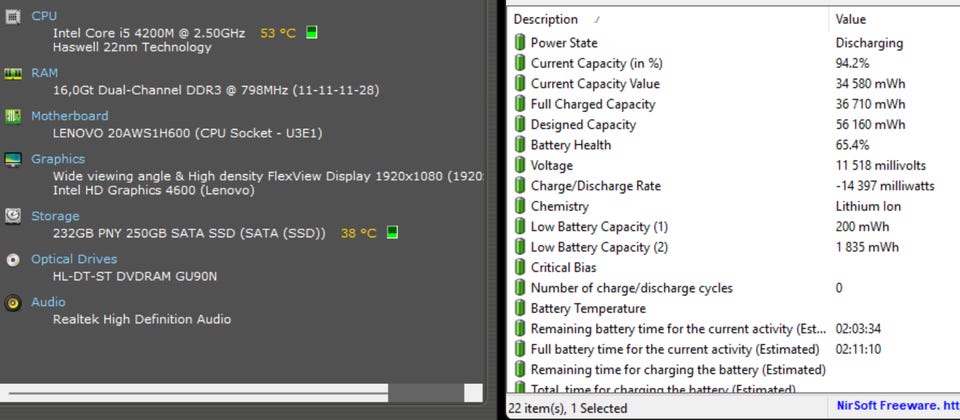Click battery icon beside Remaining battery time row
Viewport: 960px width, 420px height.
click(x=520, y=329)
